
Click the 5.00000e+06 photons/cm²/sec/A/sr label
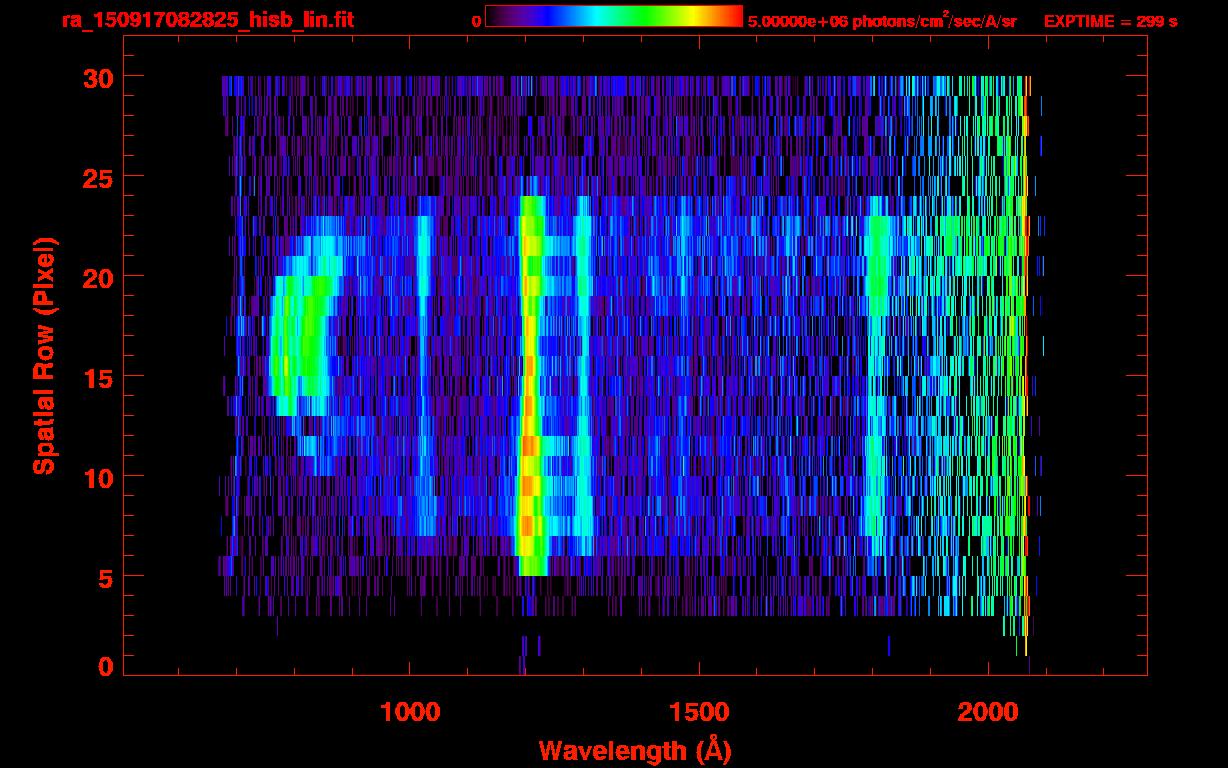pos(883,20)
